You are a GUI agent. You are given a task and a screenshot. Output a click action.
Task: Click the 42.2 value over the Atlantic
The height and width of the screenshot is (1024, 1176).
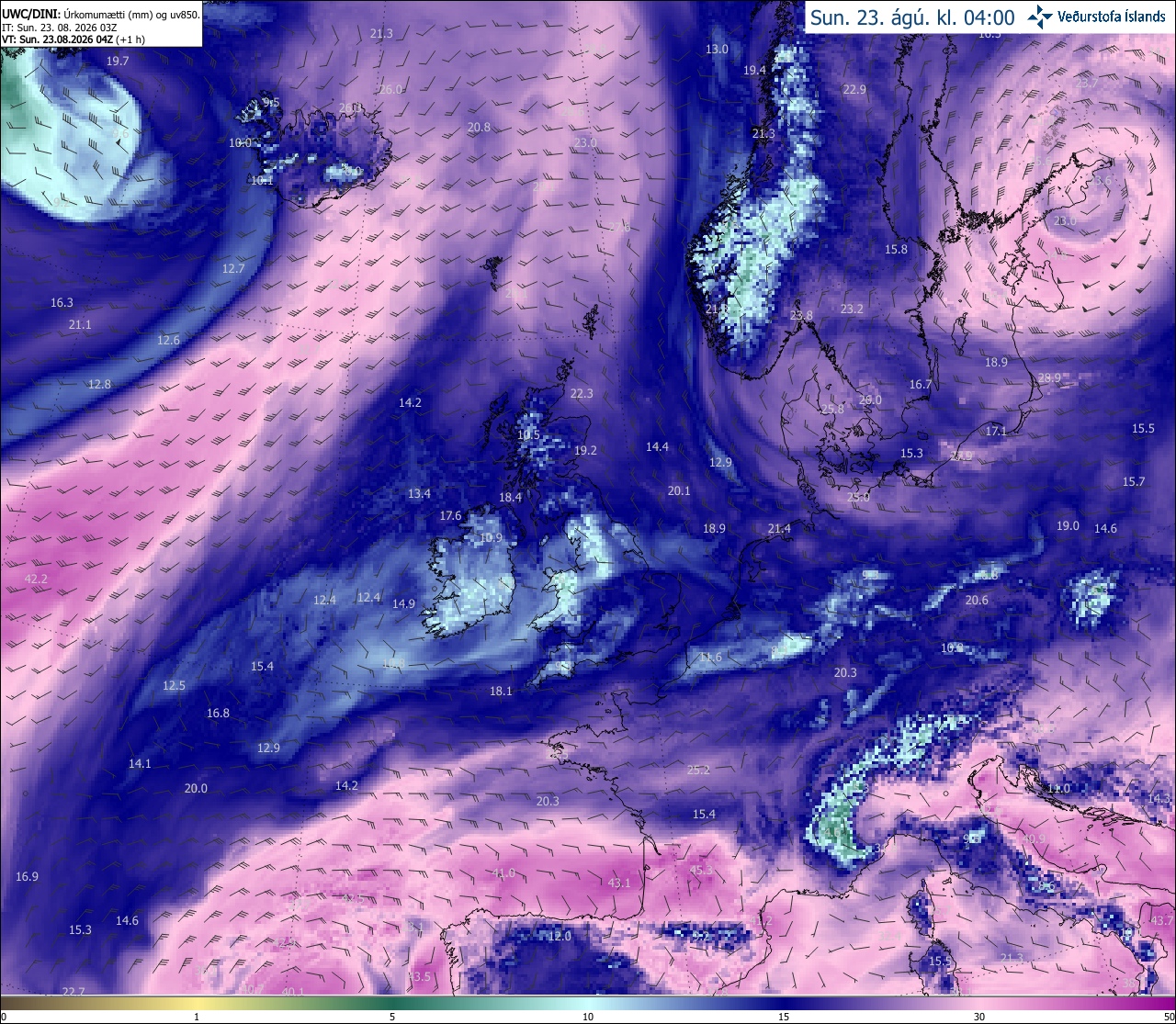coord(36,579)
